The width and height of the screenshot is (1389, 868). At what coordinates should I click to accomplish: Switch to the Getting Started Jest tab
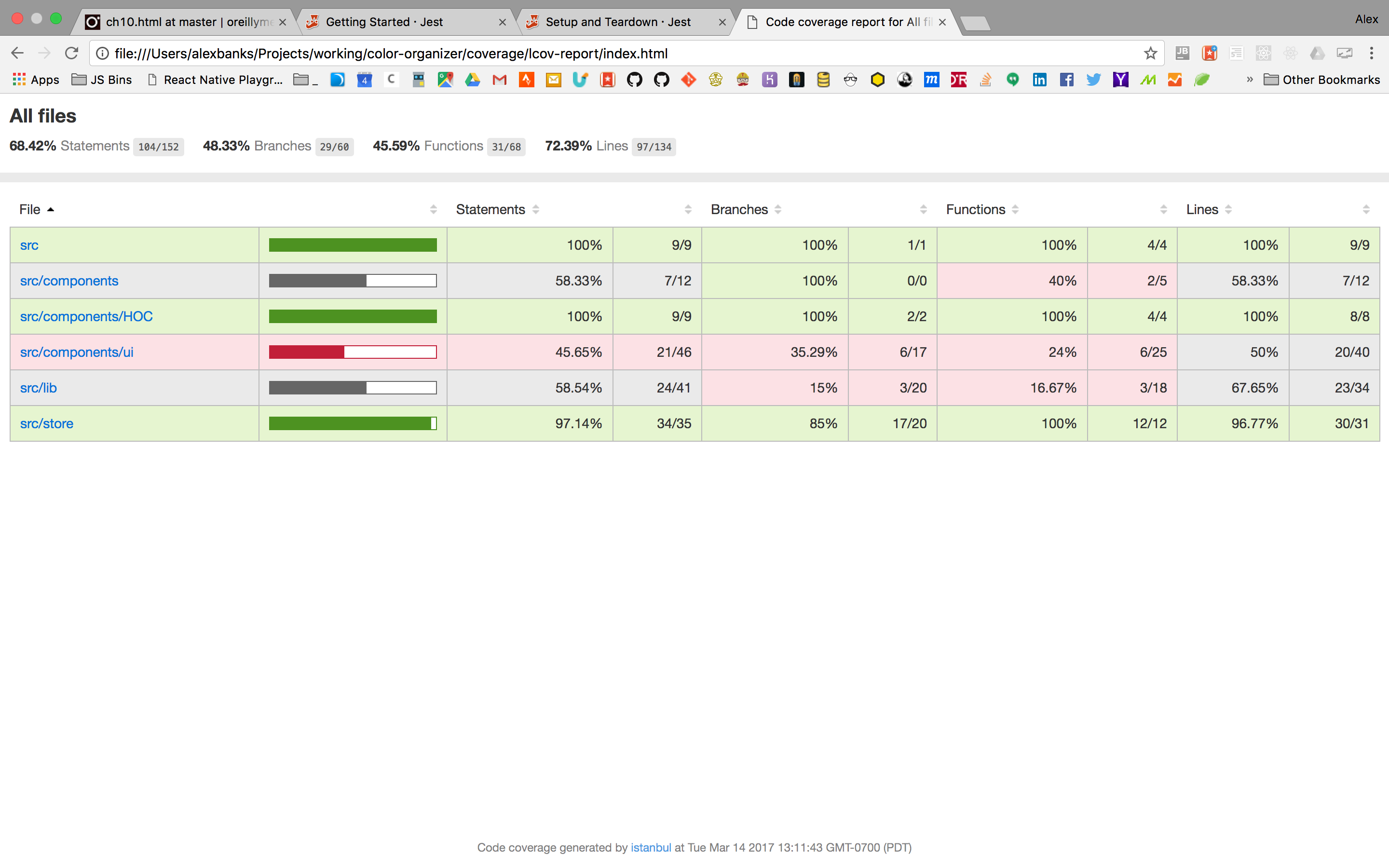384,22
